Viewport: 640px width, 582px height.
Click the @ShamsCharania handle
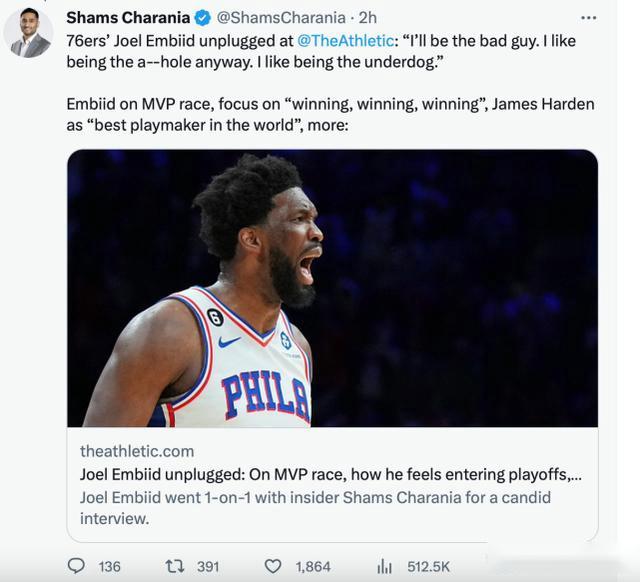[278, 18]
